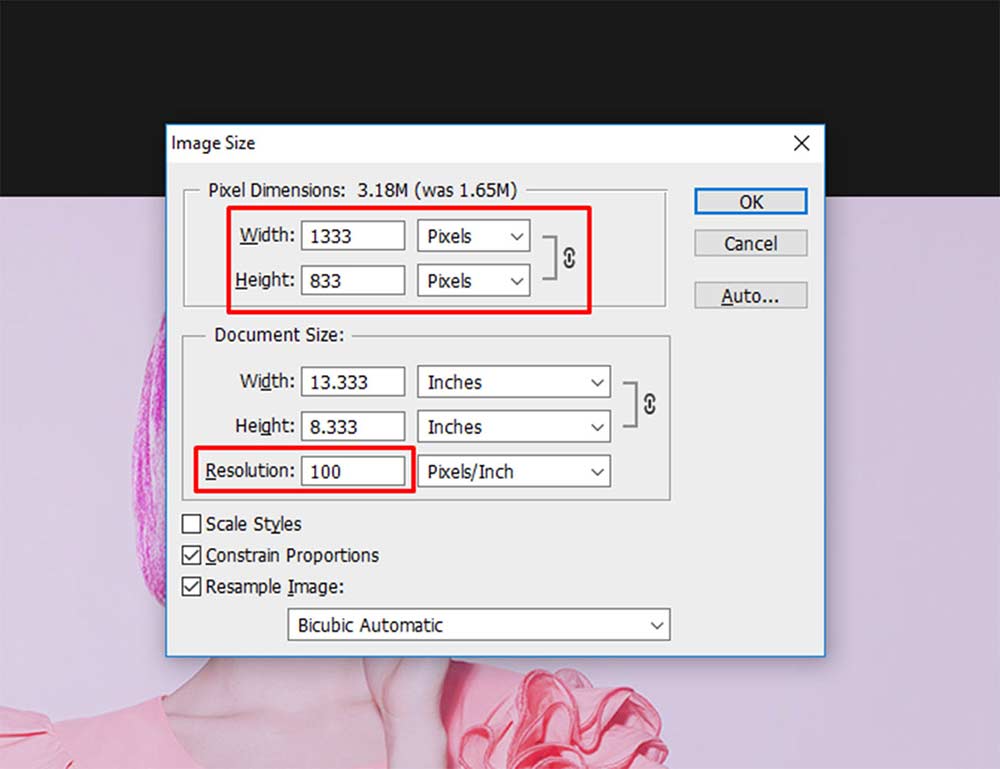Open the document Width units dropdown showing Inches
The width and height of the screenshot is (1000, 769).
pos(513,382)
